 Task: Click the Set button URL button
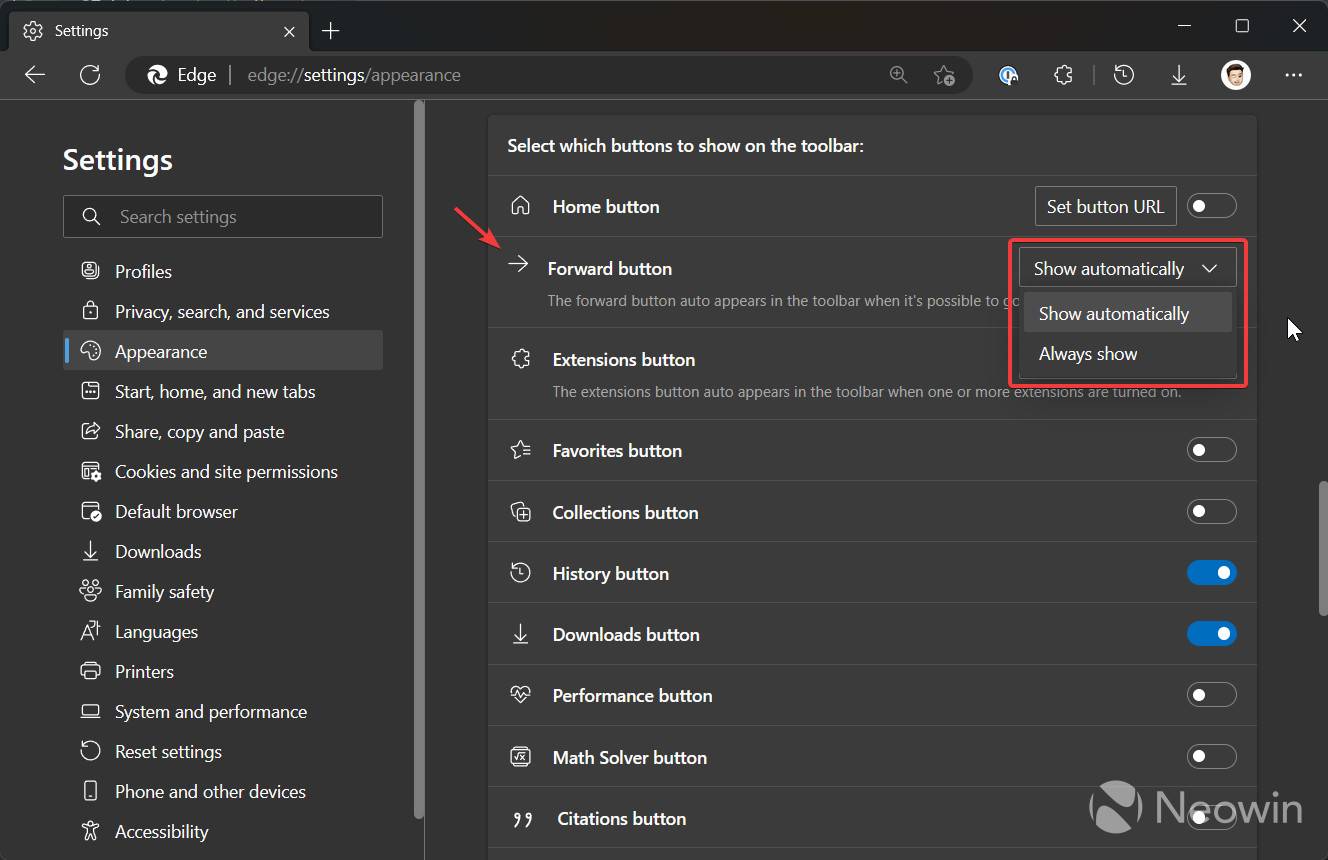[1105, 206]
